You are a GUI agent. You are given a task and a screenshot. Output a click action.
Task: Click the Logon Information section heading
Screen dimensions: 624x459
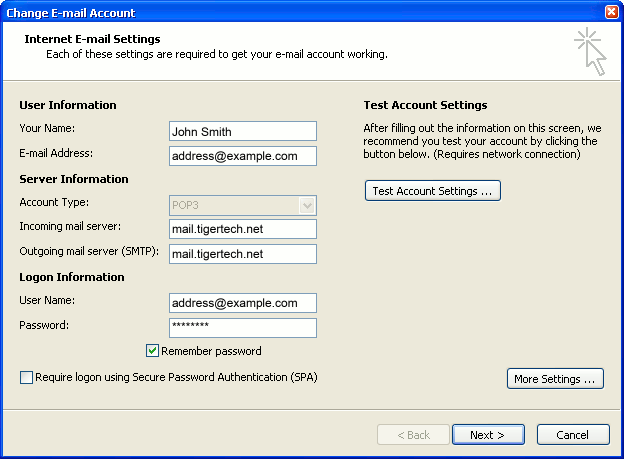[x=72, y=277]
